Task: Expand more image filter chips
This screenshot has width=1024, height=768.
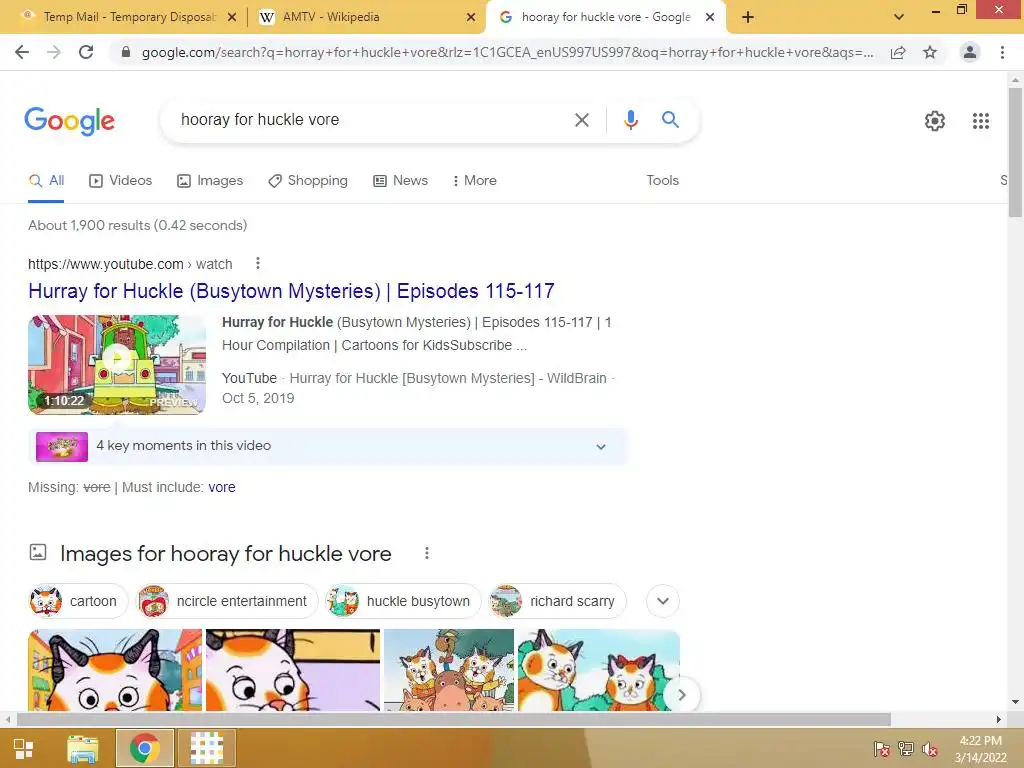Action: click(663, 601)
